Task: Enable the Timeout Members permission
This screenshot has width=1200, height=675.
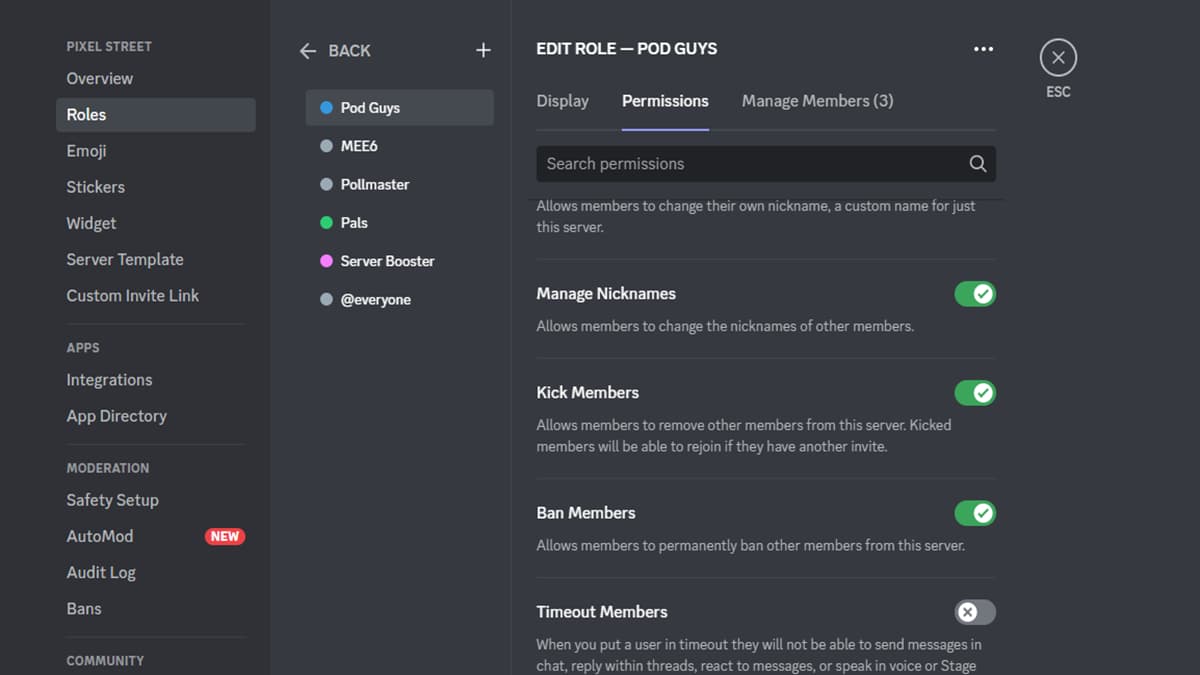Action: pyautogui.click(x=975, y=612)
